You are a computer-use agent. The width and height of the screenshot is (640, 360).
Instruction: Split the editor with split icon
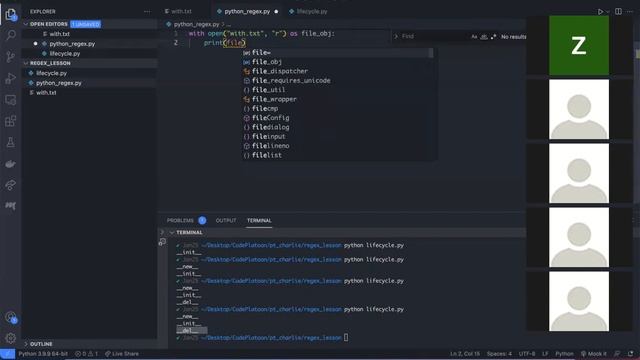(x=618, y=11)
